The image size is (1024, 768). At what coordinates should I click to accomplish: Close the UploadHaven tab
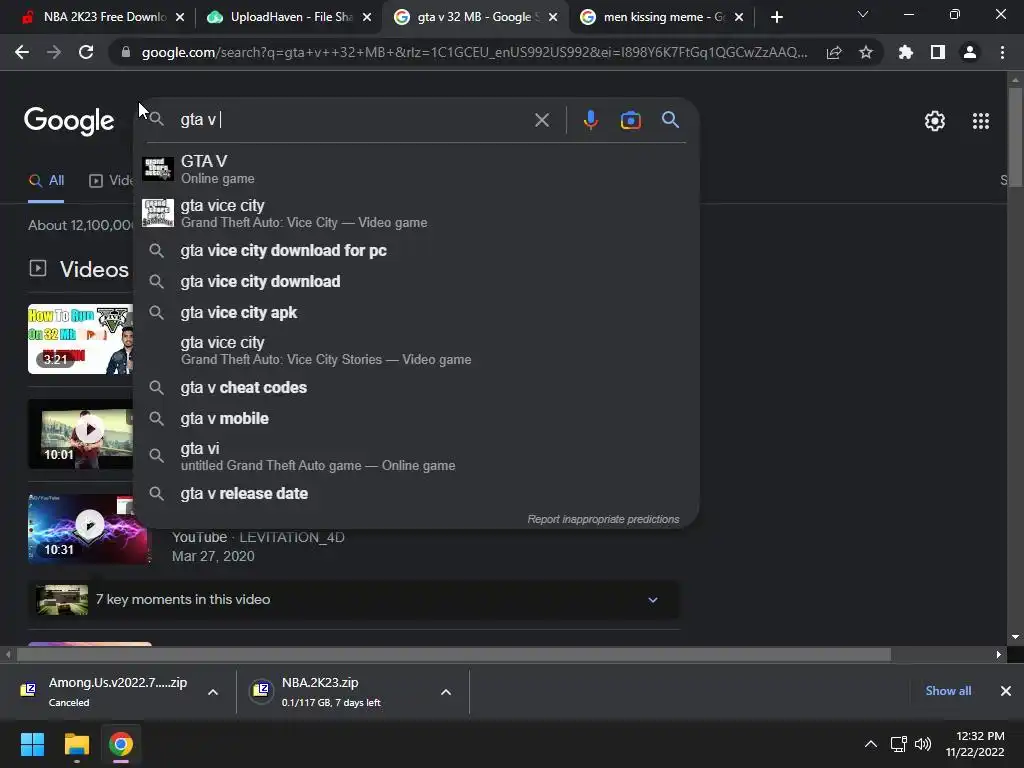[x=367, y=17]
